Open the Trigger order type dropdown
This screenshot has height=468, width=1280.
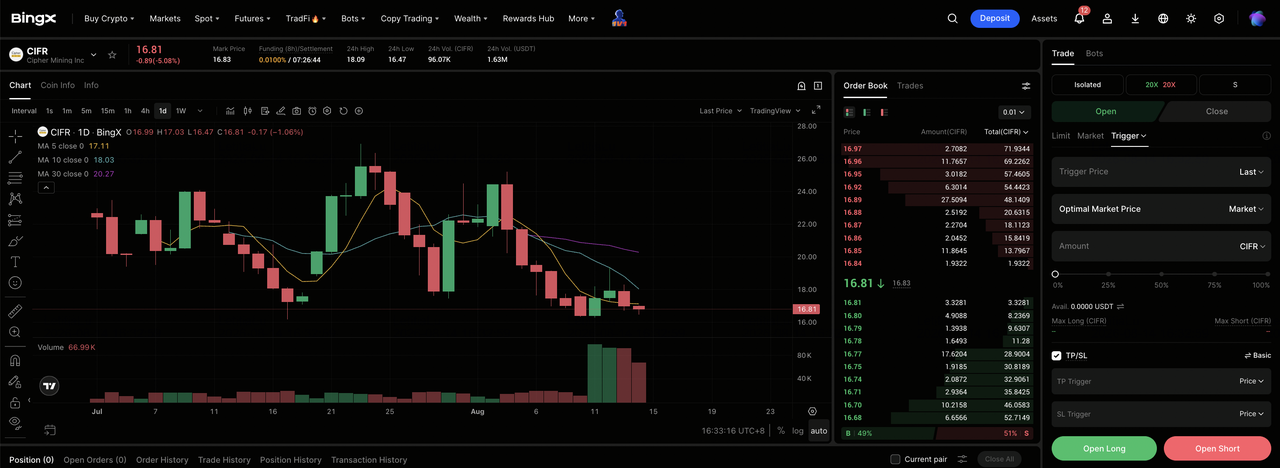coord(1128,135)
